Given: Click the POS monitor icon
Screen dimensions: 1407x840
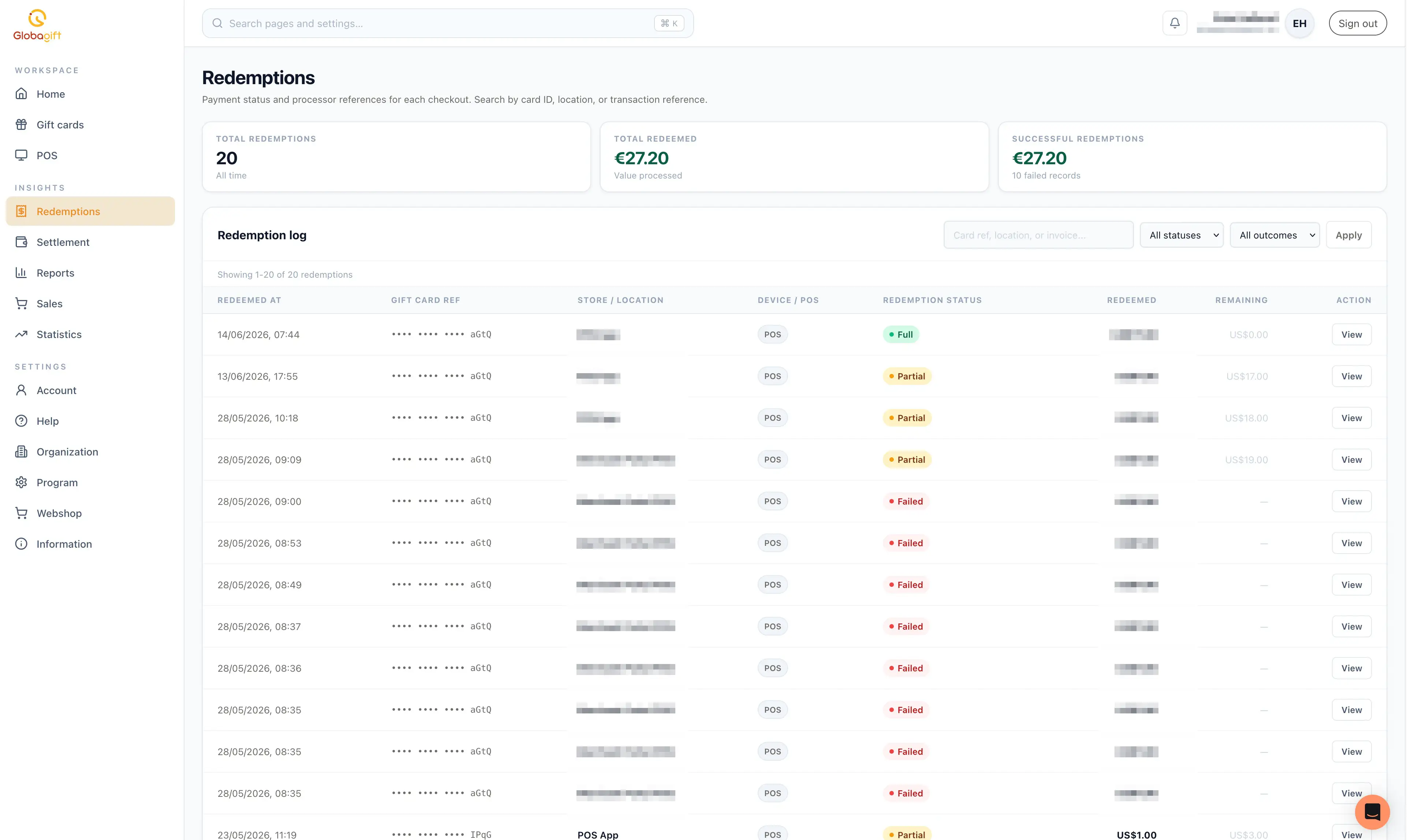Looking at the screenshot, I should [22, 155].
